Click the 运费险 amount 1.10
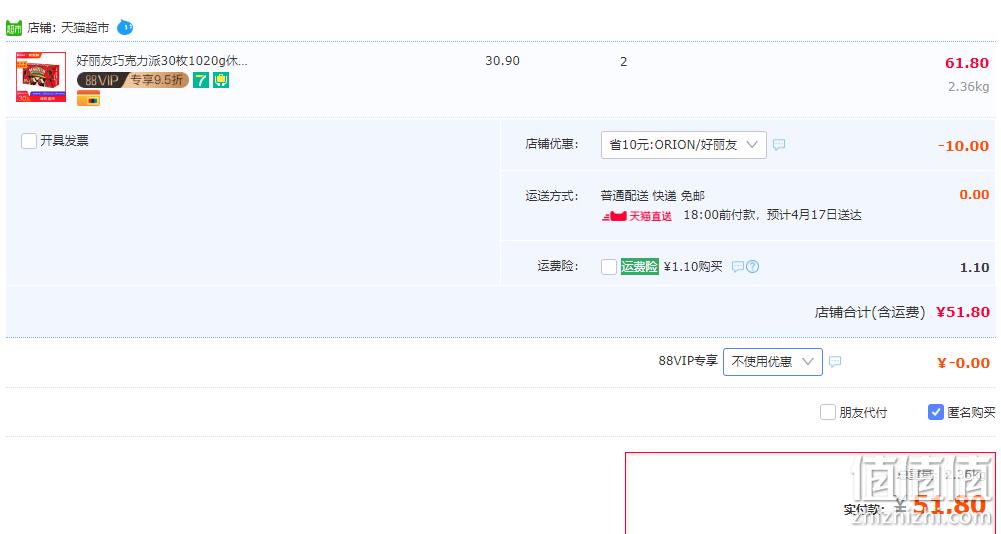Image resolution: width=1001 pixels, height=534 pixels. click(974, 267)
